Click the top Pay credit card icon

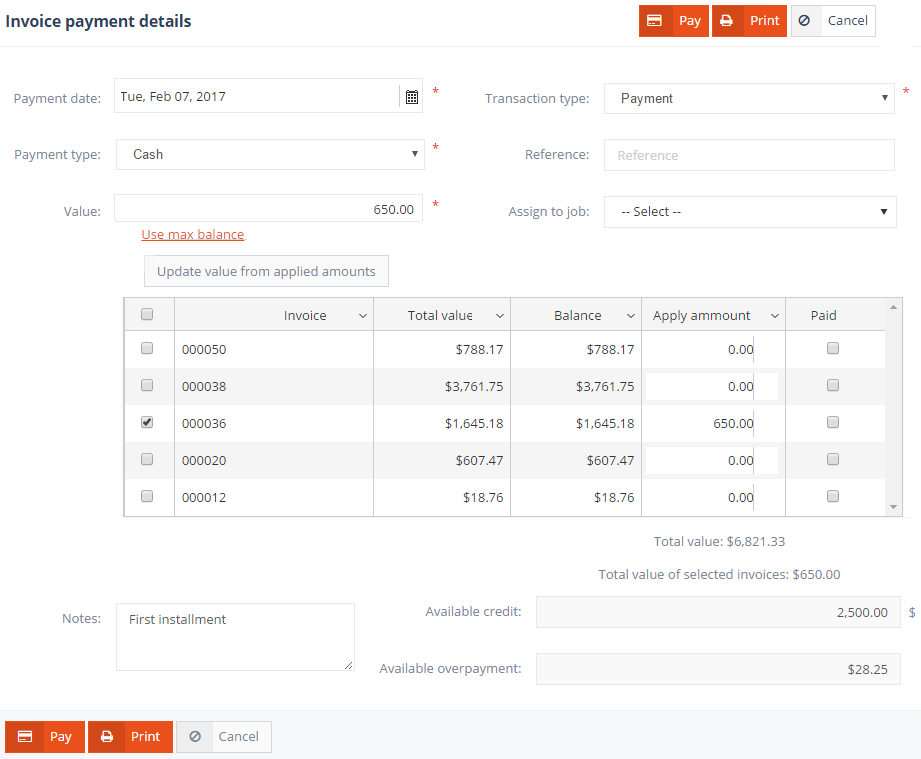click(655, 21)
